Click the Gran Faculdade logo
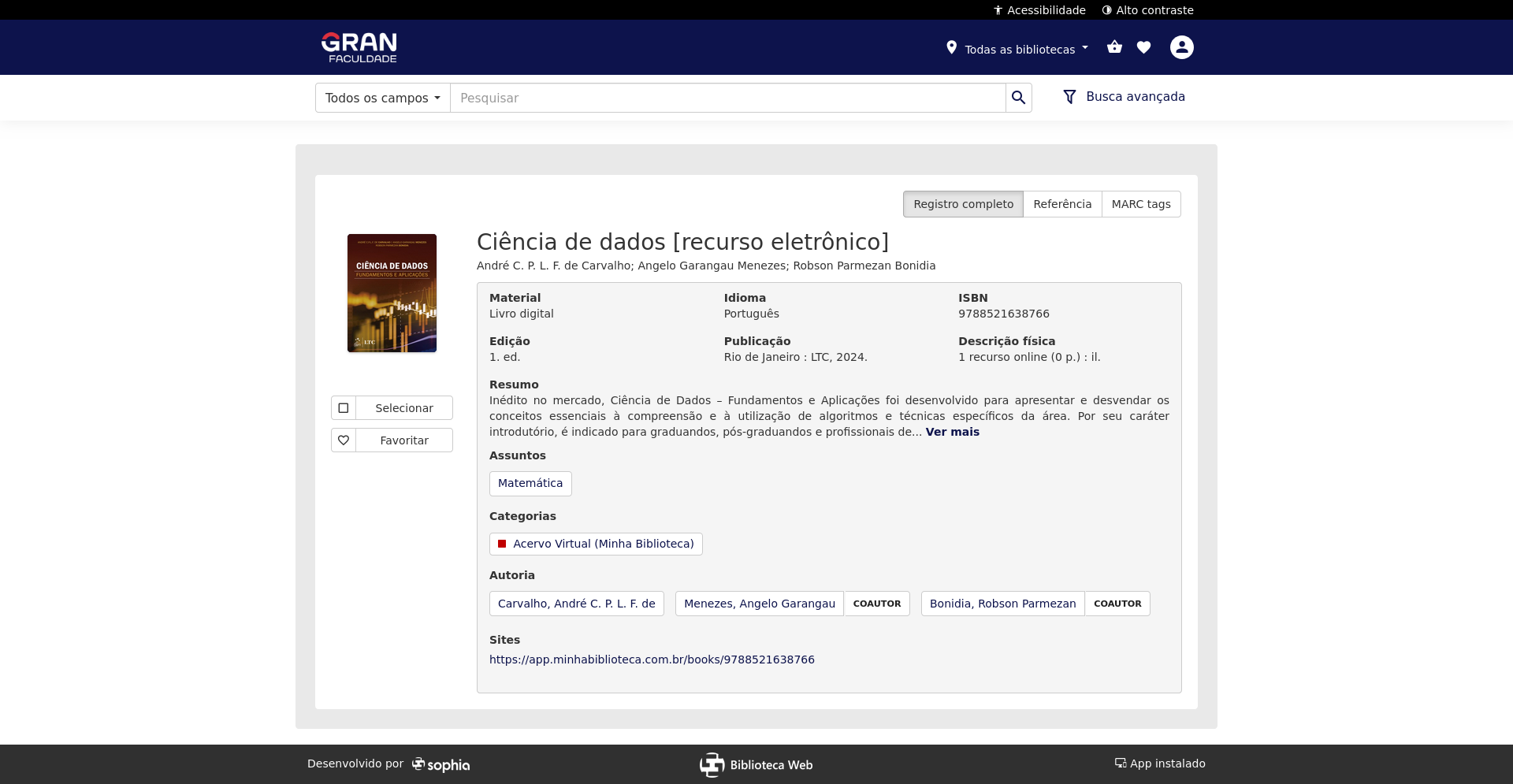 (359, 47)
